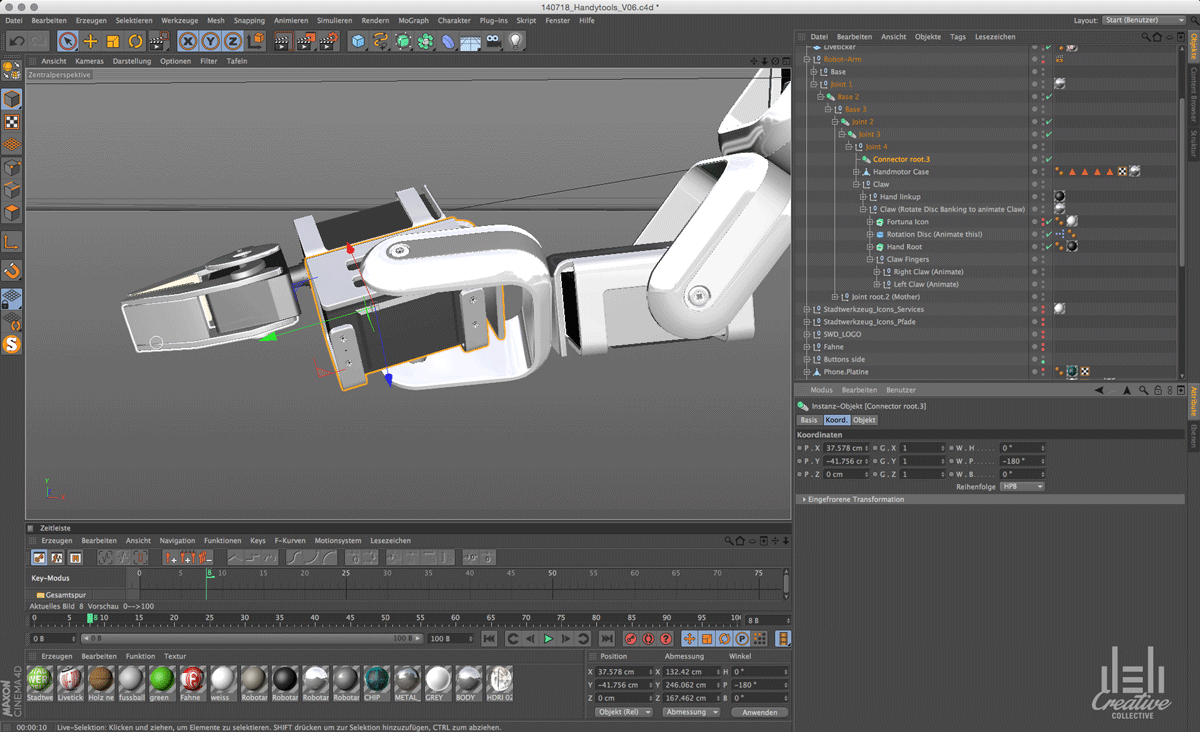The height and width of the screenshot is (732, 1200).
Task: Expand the Right Claw (Animate) node
Action: [x=877, y=272]
